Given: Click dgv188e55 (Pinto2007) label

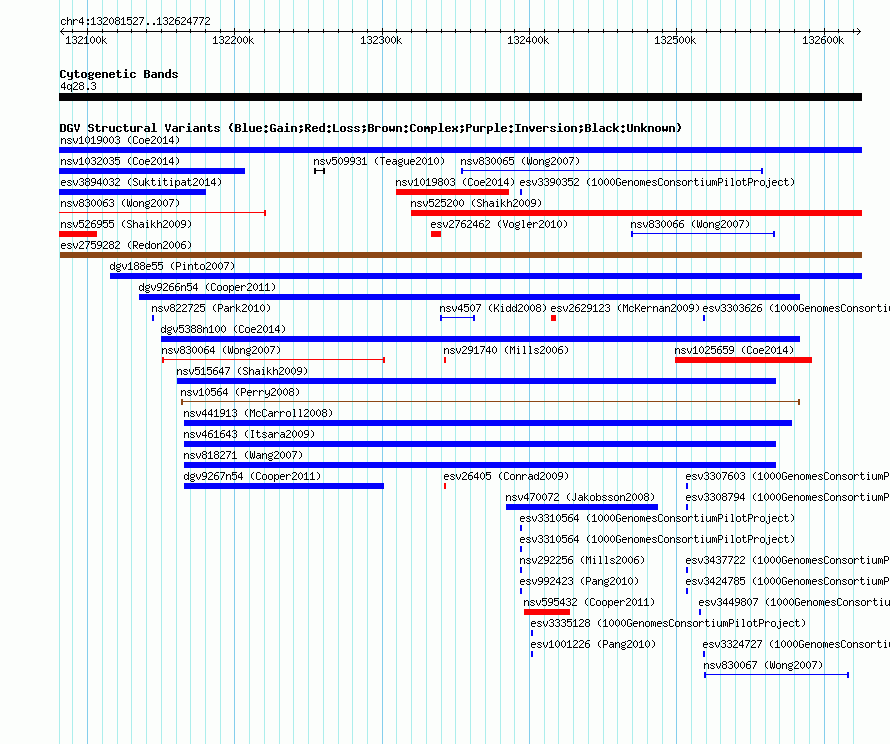Looking at the screenshot, I should pos(172,266).
